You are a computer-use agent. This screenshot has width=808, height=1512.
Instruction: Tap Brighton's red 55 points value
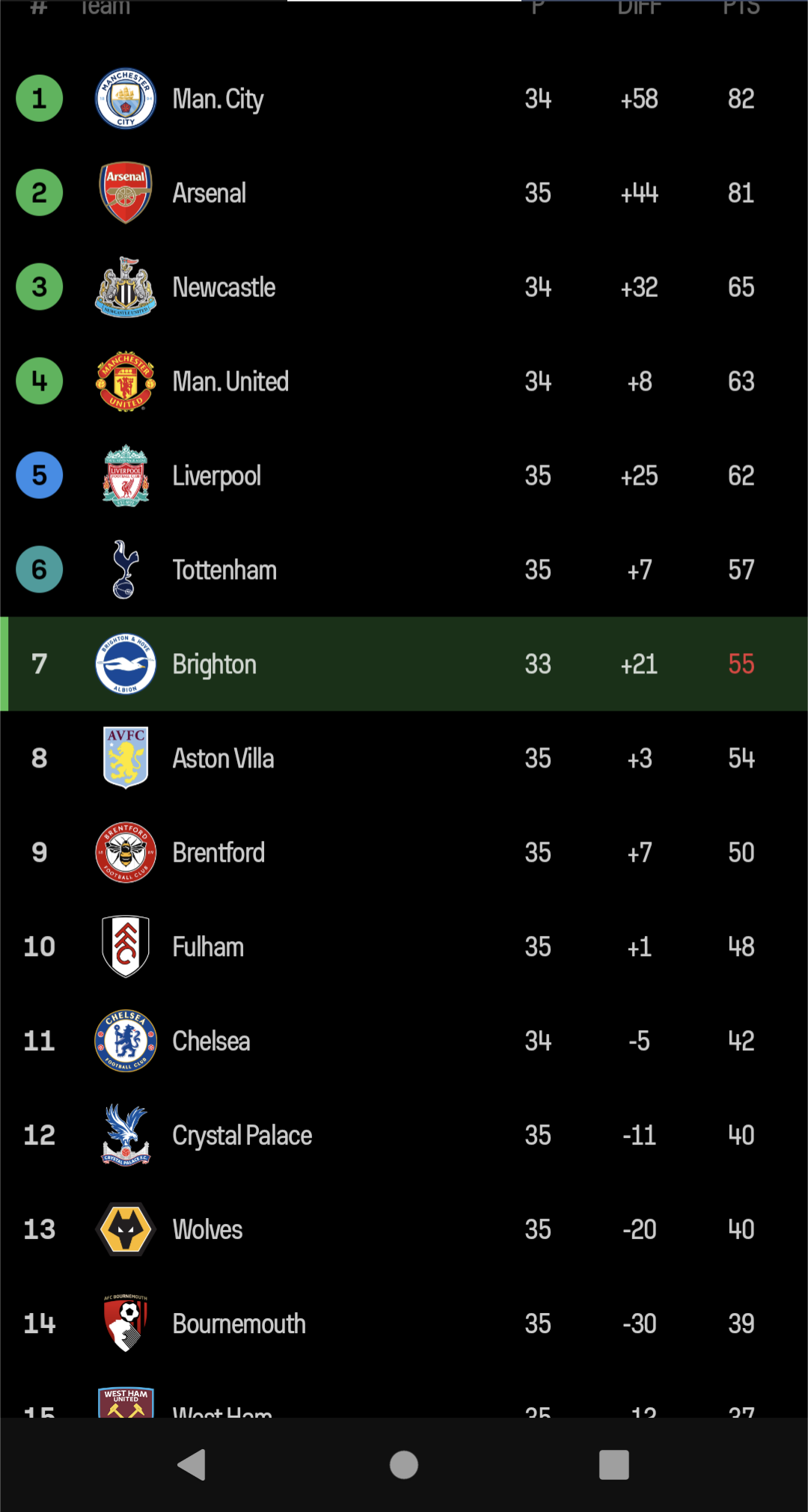pos(741,664)
